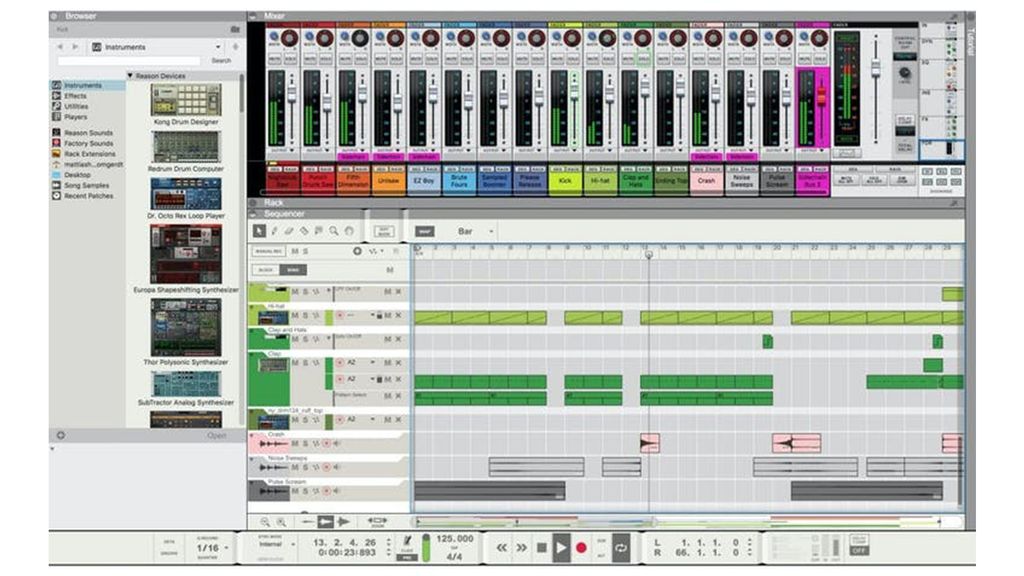
Task: Select the Razor edit tool
Action: [303, 230]
